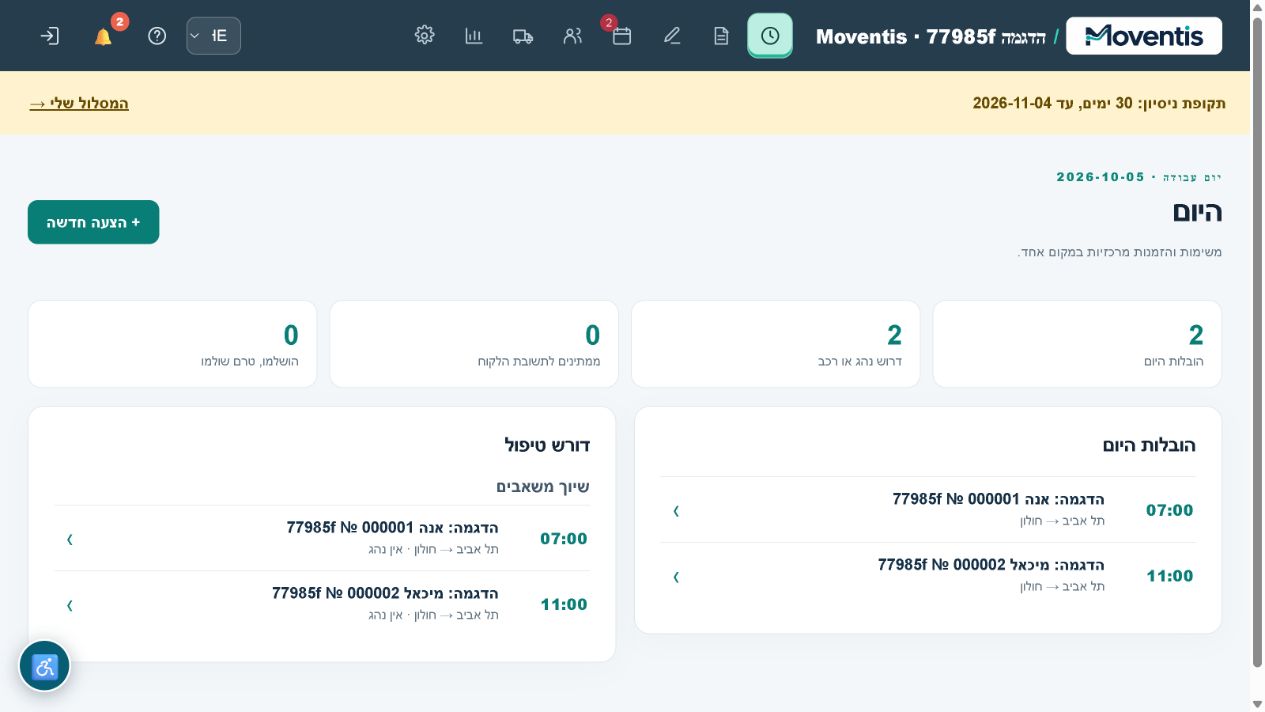The width and height of the screenshot is (1265, 712).
Task: Open the accessibility wheelchair widget
Action: (45, 666)
